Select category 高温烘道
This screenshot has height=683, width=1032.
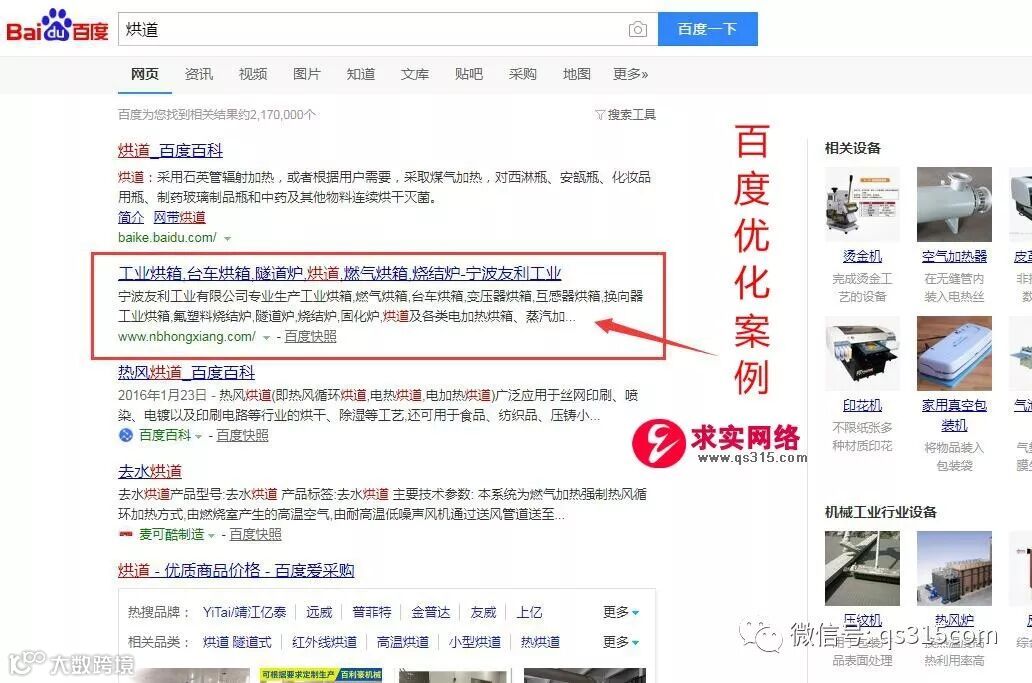click(403, 642)
